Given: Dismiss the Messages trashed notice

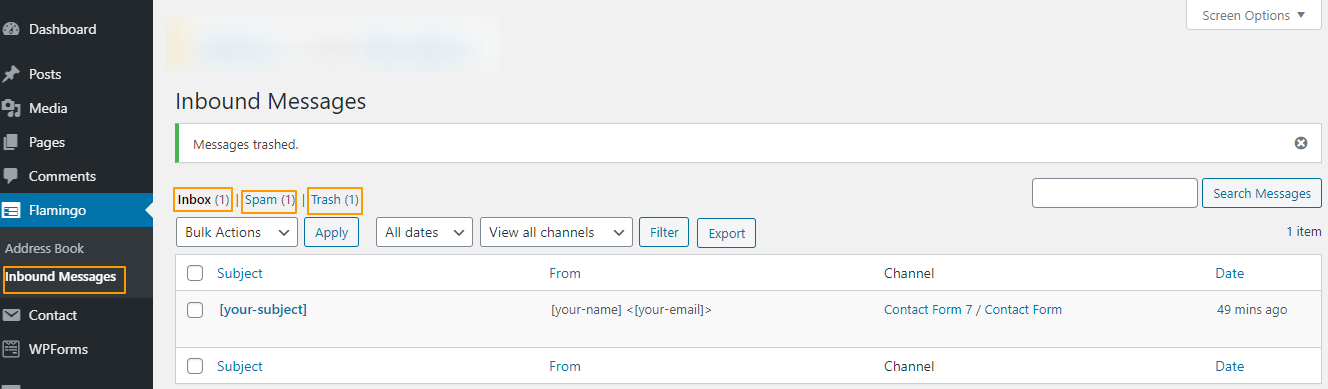Looking at the screenshot, I should tap(1301, 143).
